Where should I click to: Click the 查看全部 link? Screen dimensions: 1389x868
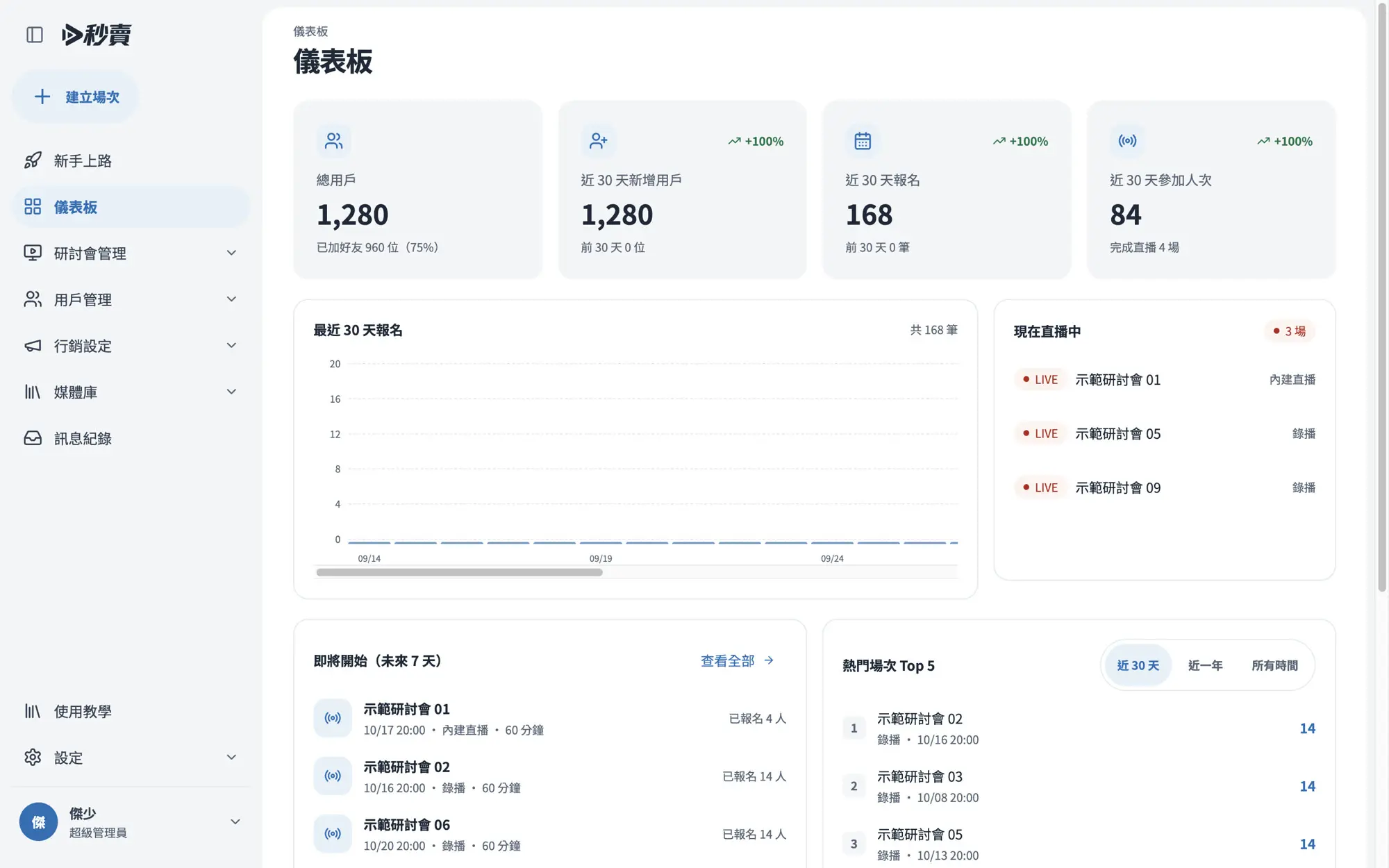click(738, 660)
